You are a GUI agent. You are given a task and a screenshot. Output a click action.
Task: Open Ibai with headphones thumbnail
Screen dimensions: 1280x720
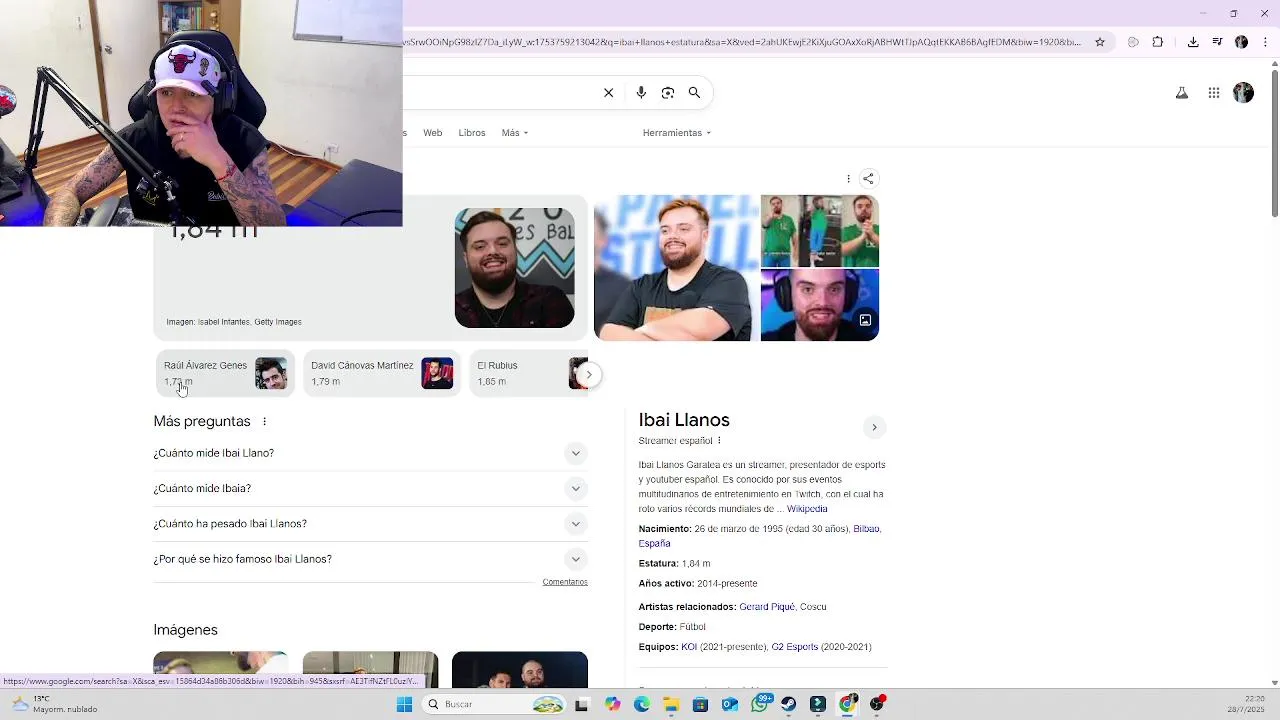pos(820,305)
